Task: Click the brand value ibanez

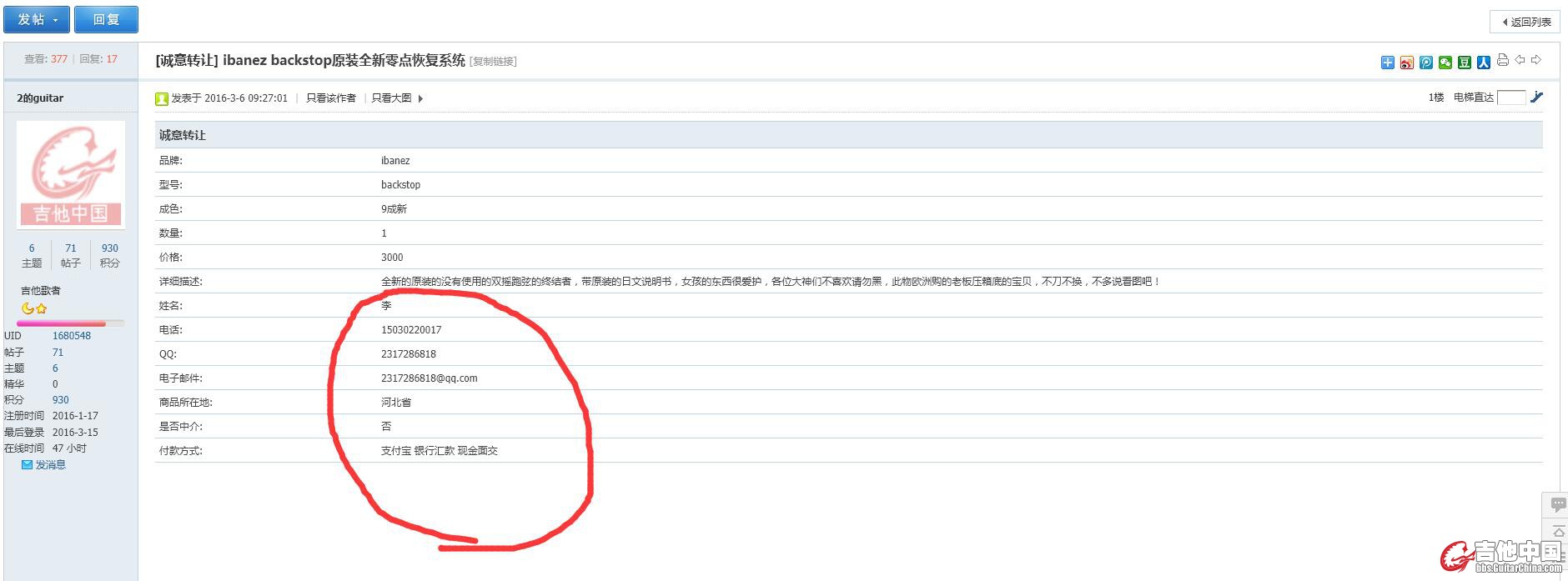Action: (395, 161)
